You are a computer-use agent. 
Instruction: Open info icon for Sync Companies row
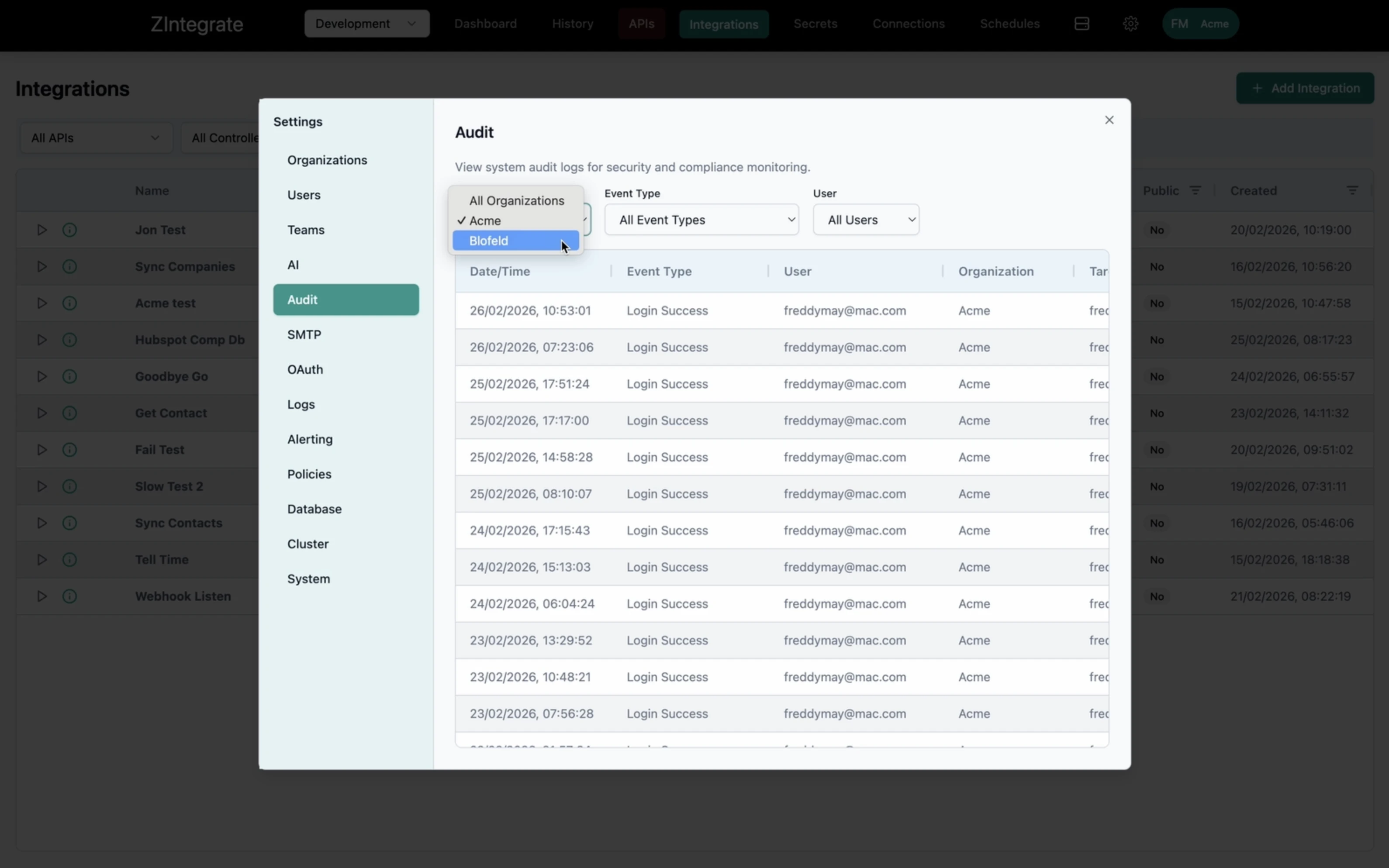(69, 266)
